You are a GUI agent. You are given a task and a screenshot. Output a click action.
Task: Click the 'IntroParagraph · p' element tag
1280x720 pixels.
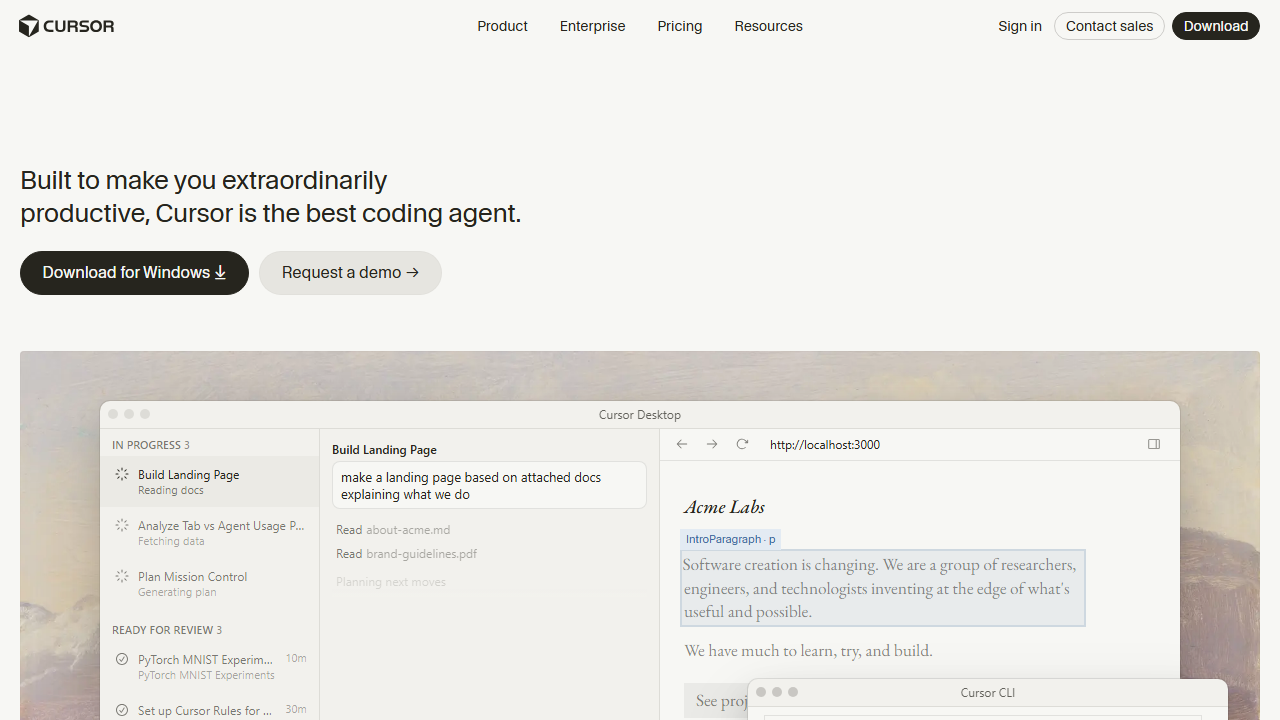pos(730,539)
